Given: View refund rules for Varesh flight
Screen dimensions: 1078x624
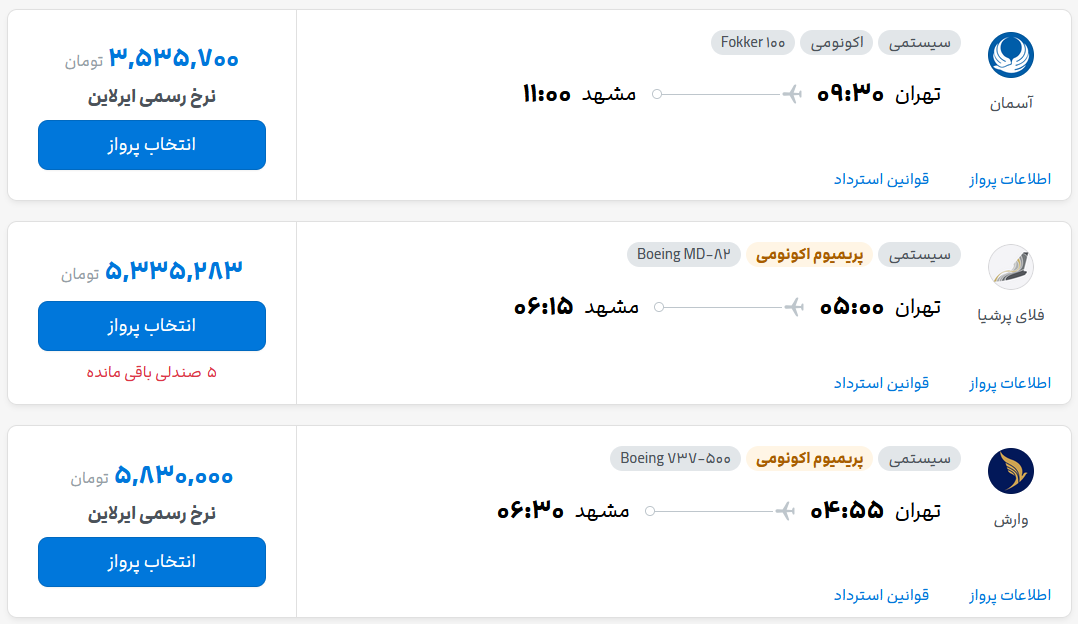Looking at the screenshot, I should [x=881, y=595].
